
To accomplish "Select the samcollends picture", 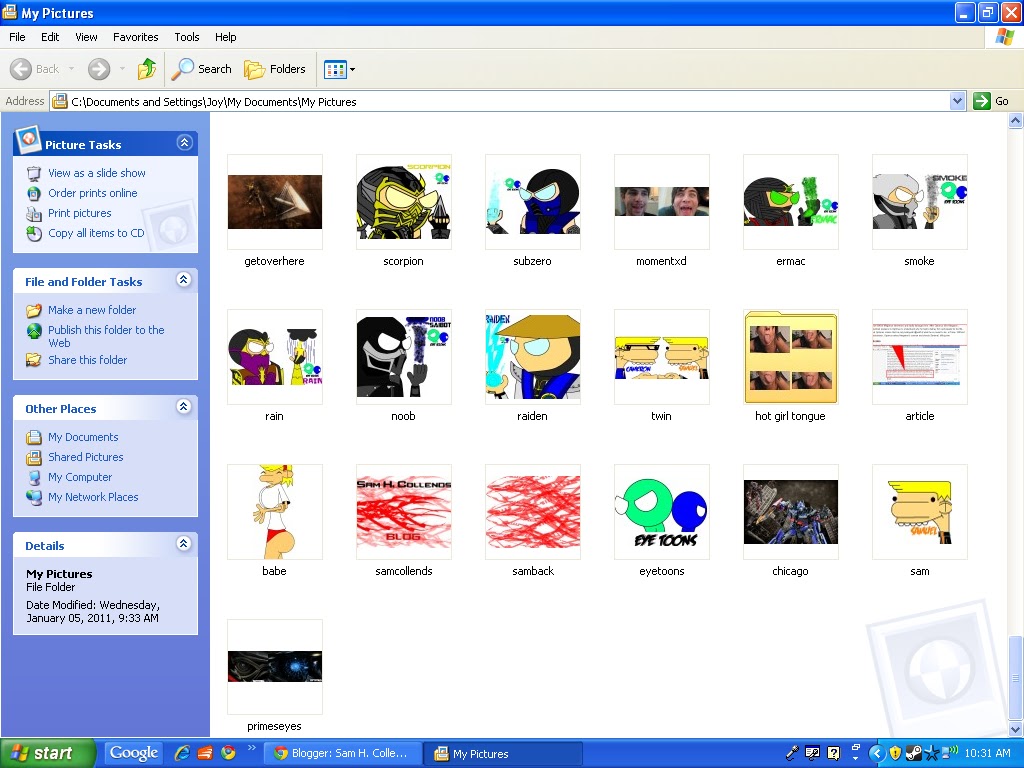I will click(404, 511).
